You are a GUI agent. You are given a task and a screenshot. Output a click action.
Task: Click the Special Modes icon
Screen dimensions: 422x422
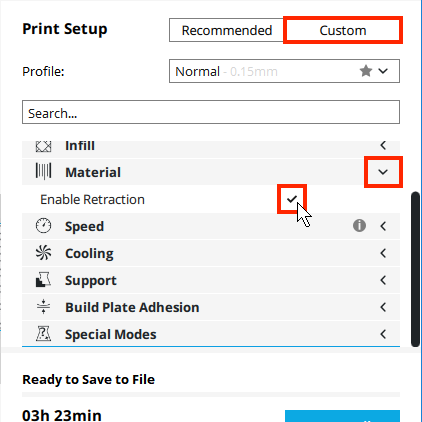click(43, 334)
